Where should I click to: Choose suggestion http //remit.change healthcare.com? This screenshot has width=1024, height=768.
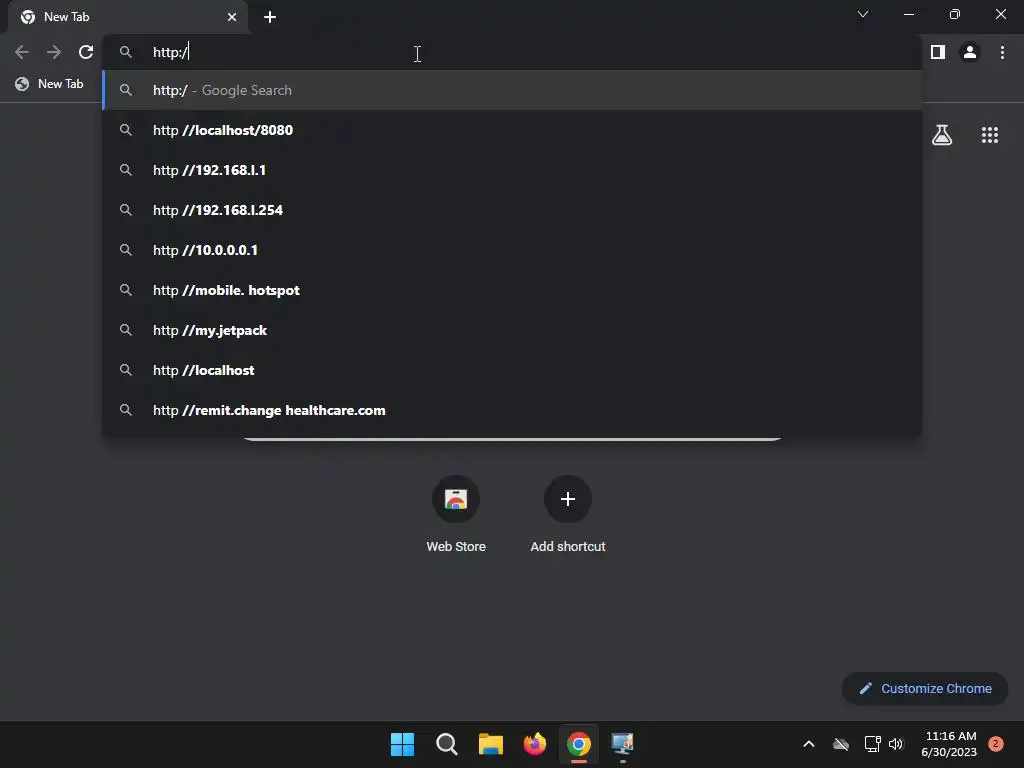[x=512, y=410]
